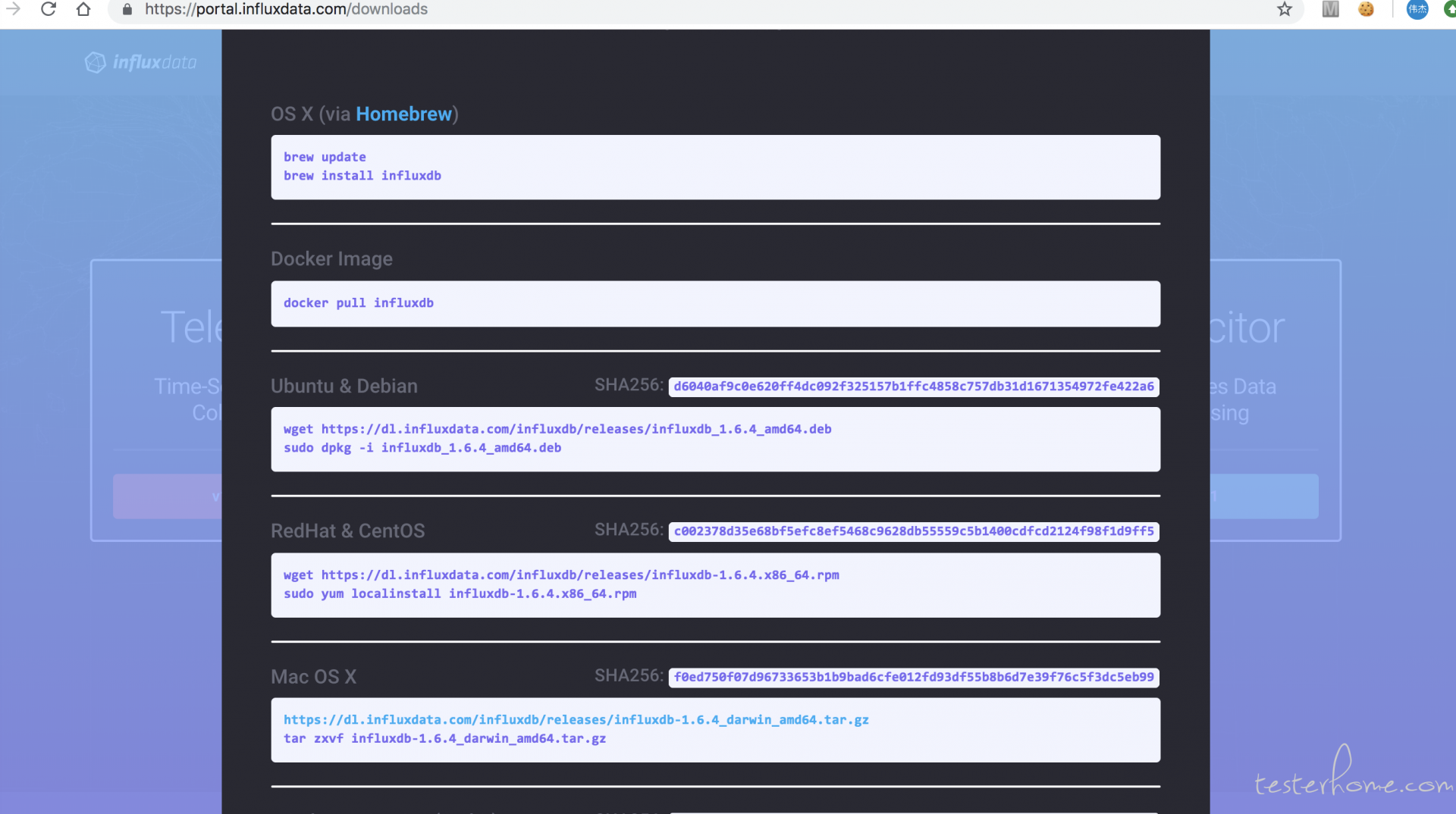
Task: Select the RedHat & CentOS SHA256 hash field
Action: 913,531
